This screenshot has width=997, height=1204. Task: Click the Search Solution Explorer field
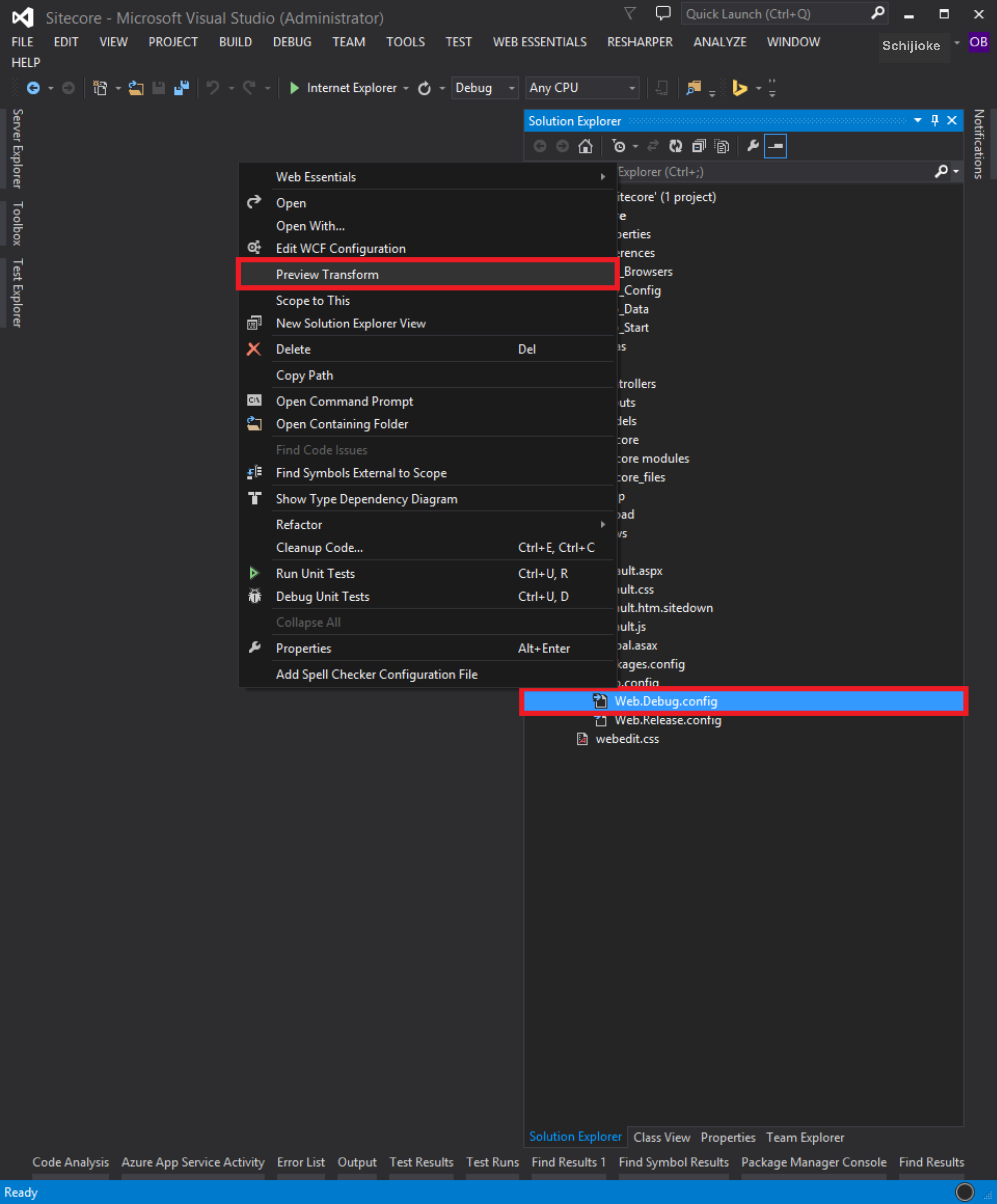[774, 171]
